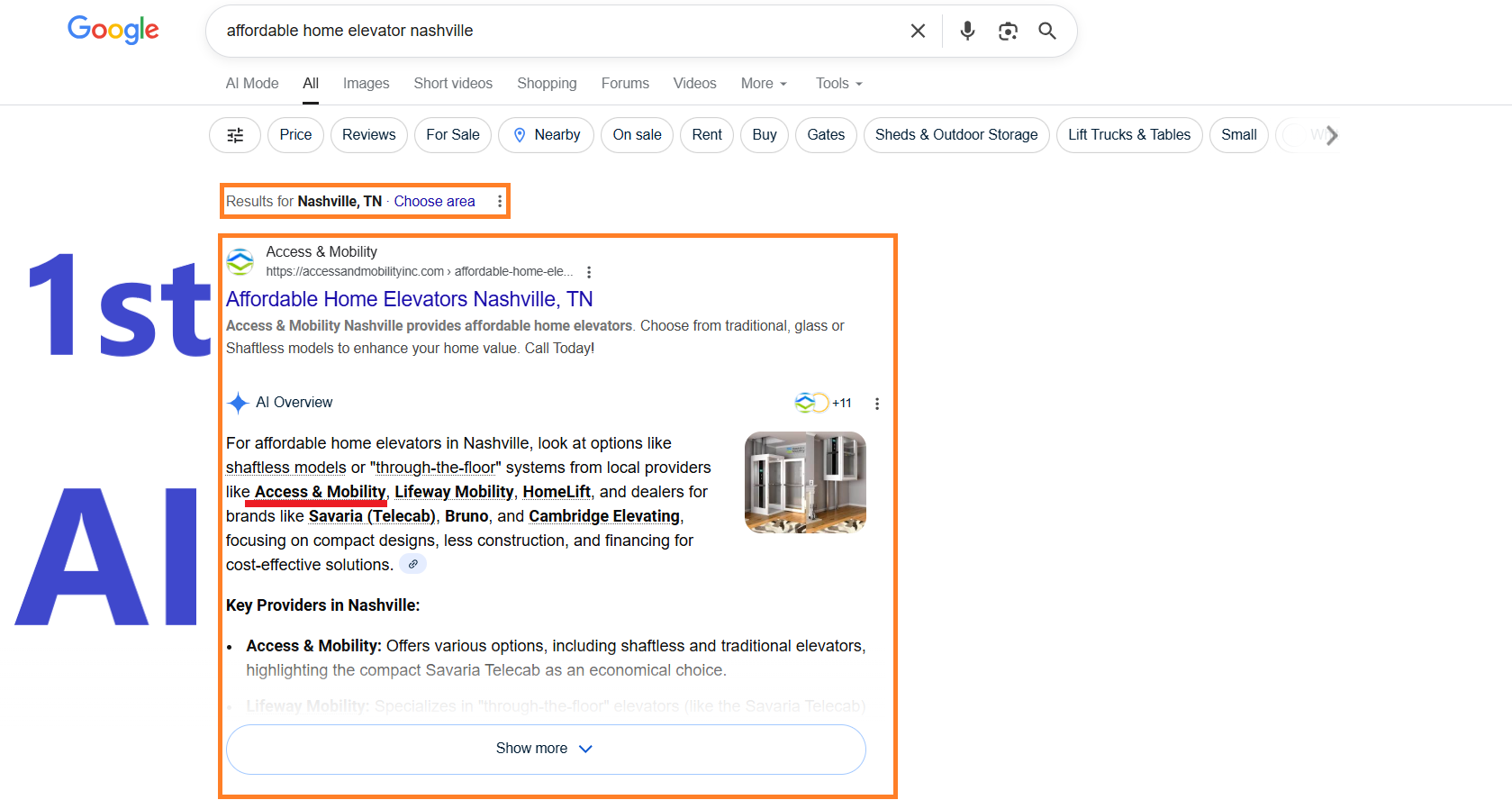Screen dimensions: 1512x800
Task: Open the source link chip after cost-effective solutions
Action: [412, 564]
